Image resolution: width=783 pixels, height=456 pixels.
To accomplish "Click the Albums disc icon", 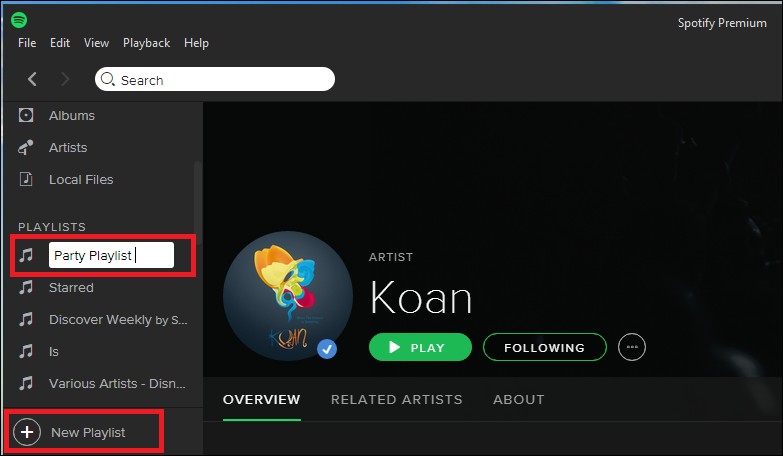I will click(26, 115).
